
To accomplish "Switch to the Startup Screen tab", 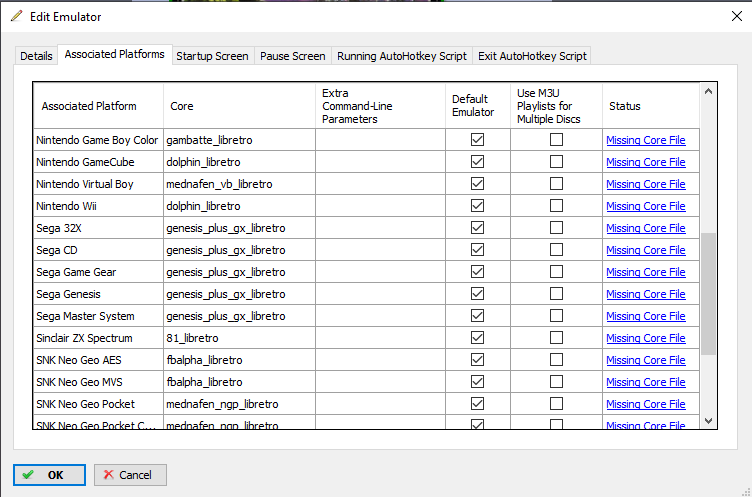I will coord(212,56).
